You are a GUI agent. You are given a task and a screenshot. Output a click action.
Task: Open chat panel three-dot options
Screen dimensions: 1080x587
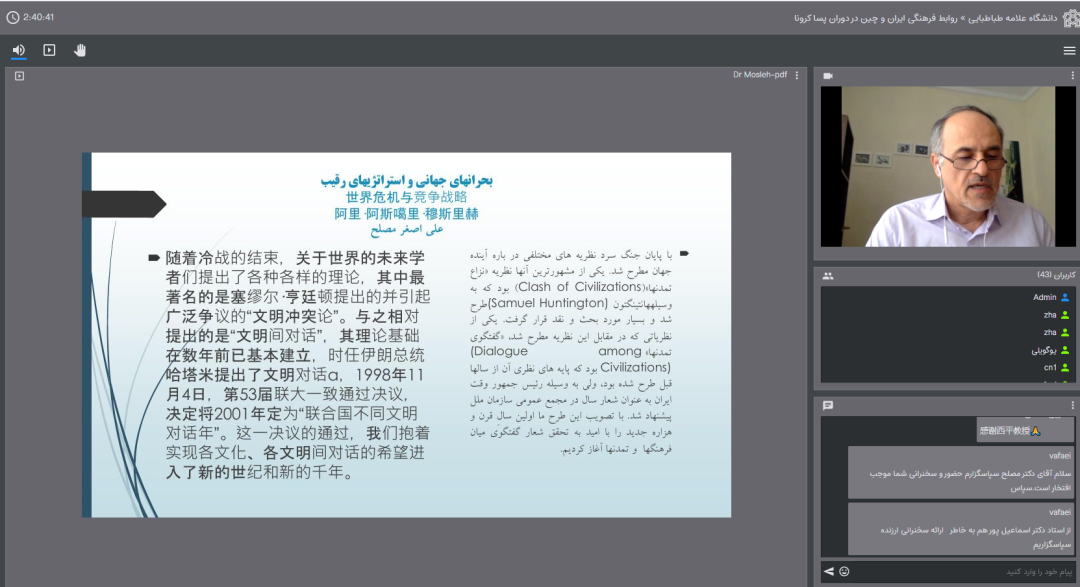(1072, 405)
